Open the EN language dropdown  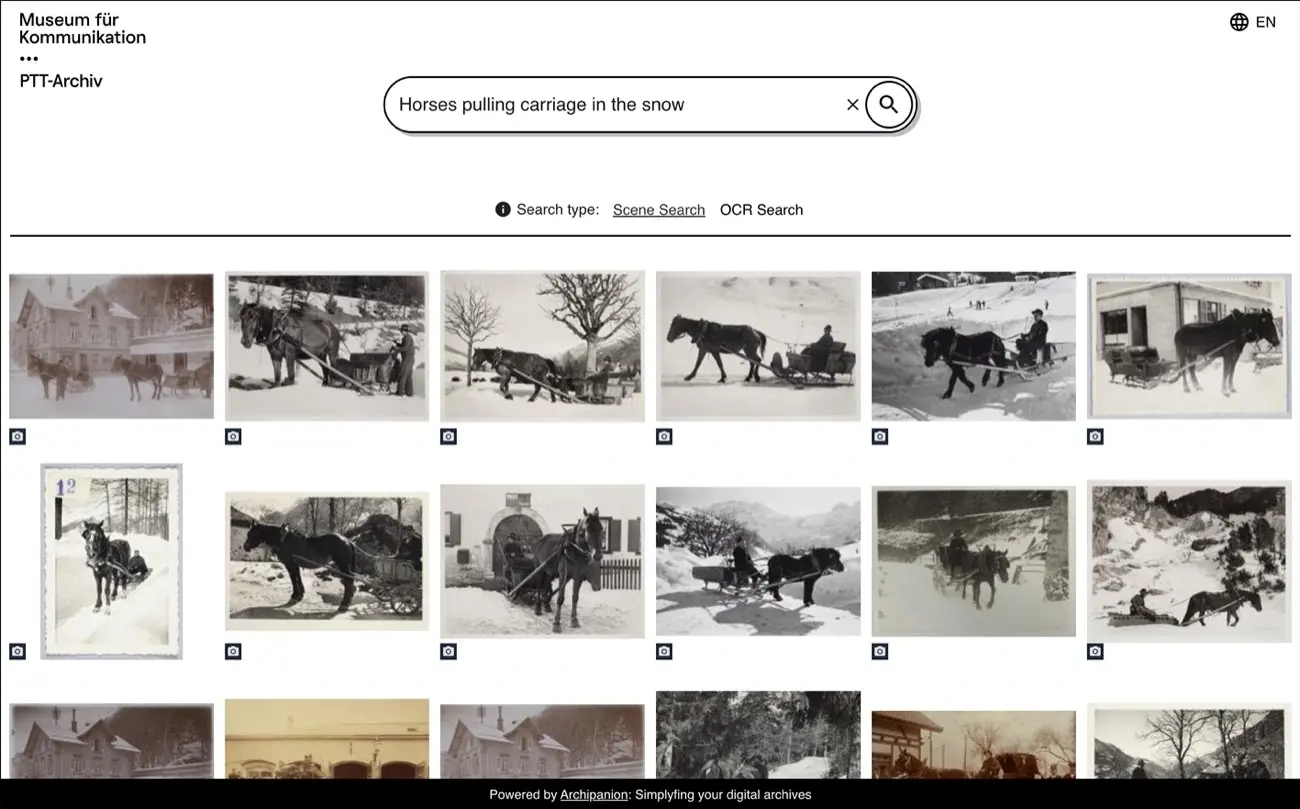click(1265, 22)
